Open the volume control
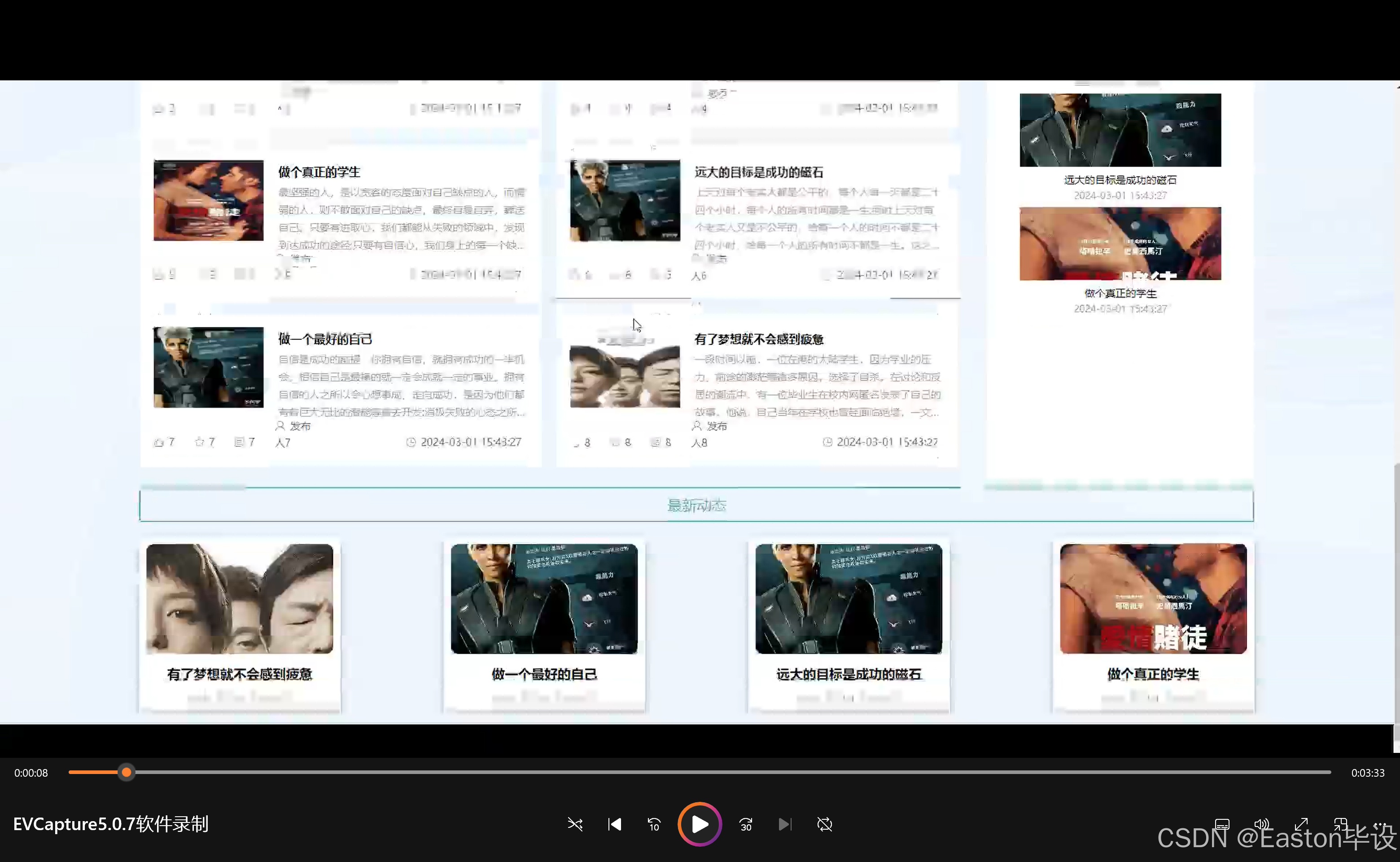Viewport: 1400px width, 862px height. [x=1261, y=824]
